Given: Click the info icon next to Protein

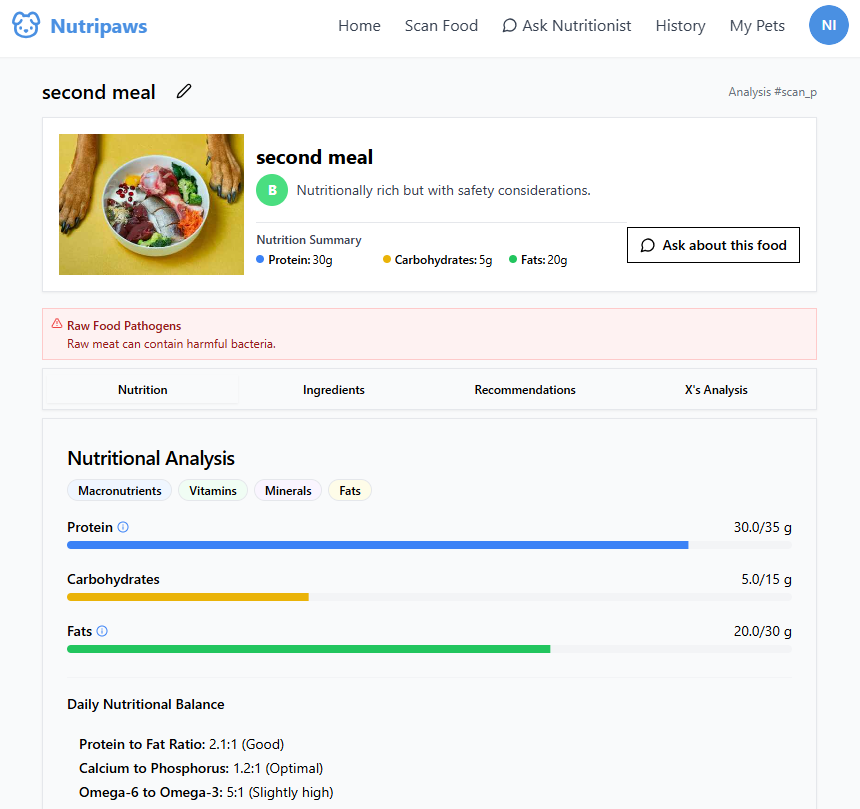Looking at the screenshot, I should [123, 527].
